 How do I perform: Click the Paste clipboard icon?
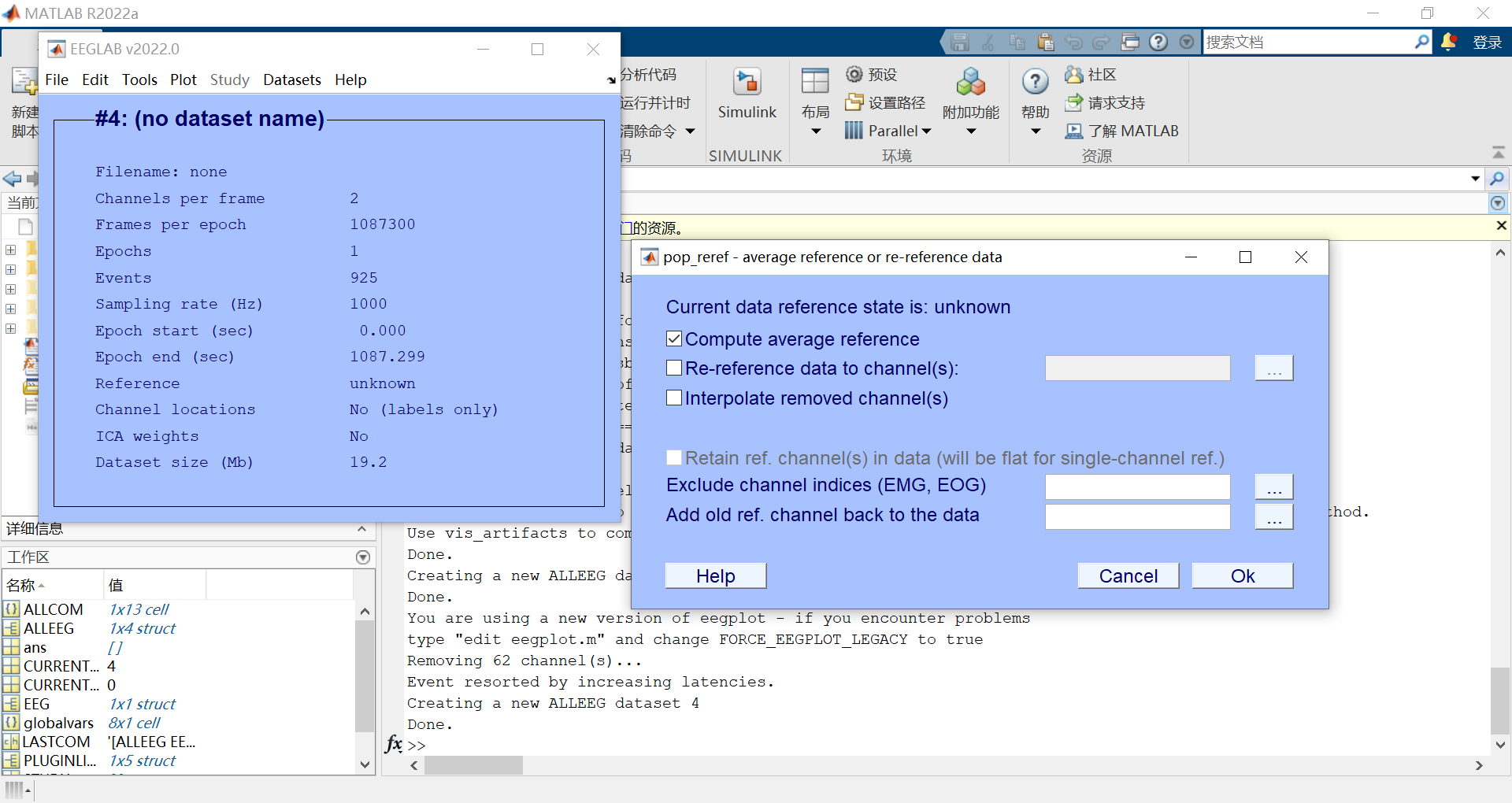[1045, 42]
